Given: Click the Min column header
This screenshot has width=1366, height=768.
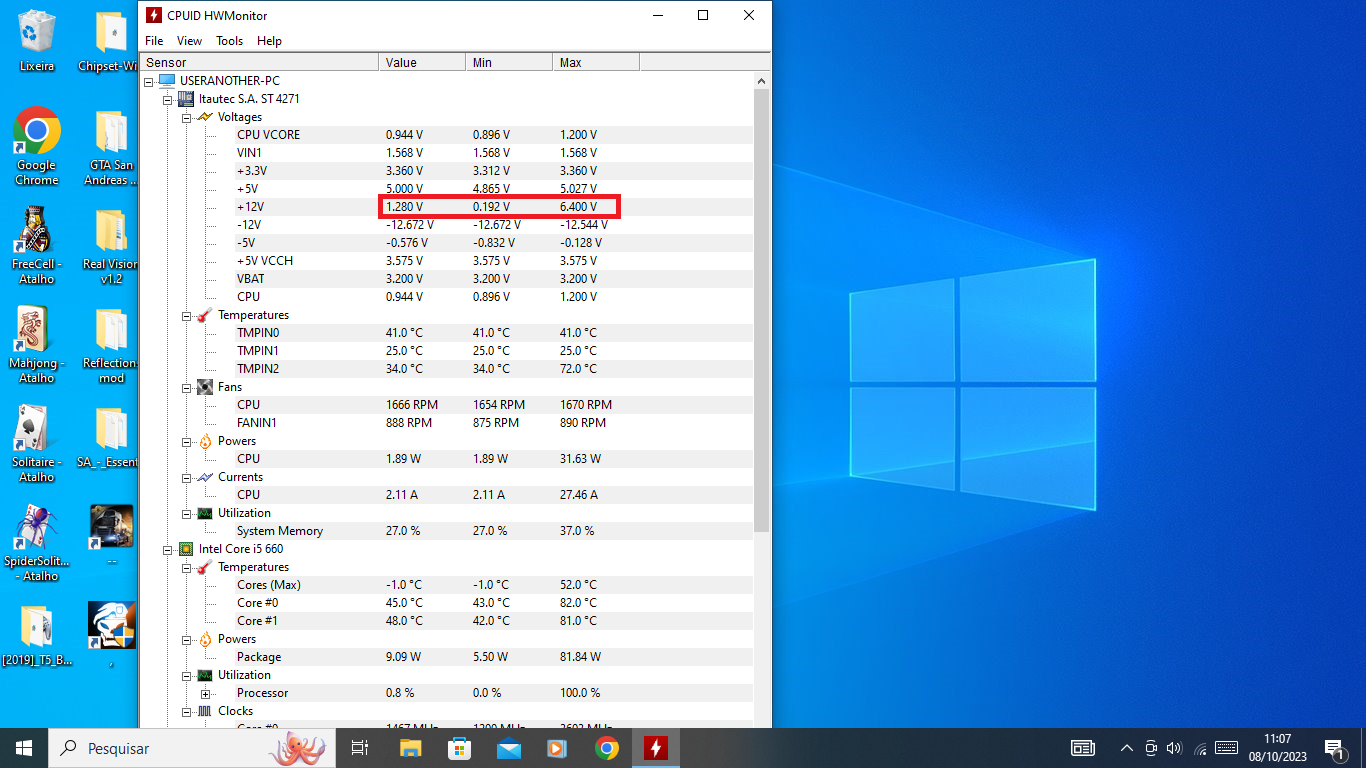Looking at the screenshot, I should coord(509,62).
